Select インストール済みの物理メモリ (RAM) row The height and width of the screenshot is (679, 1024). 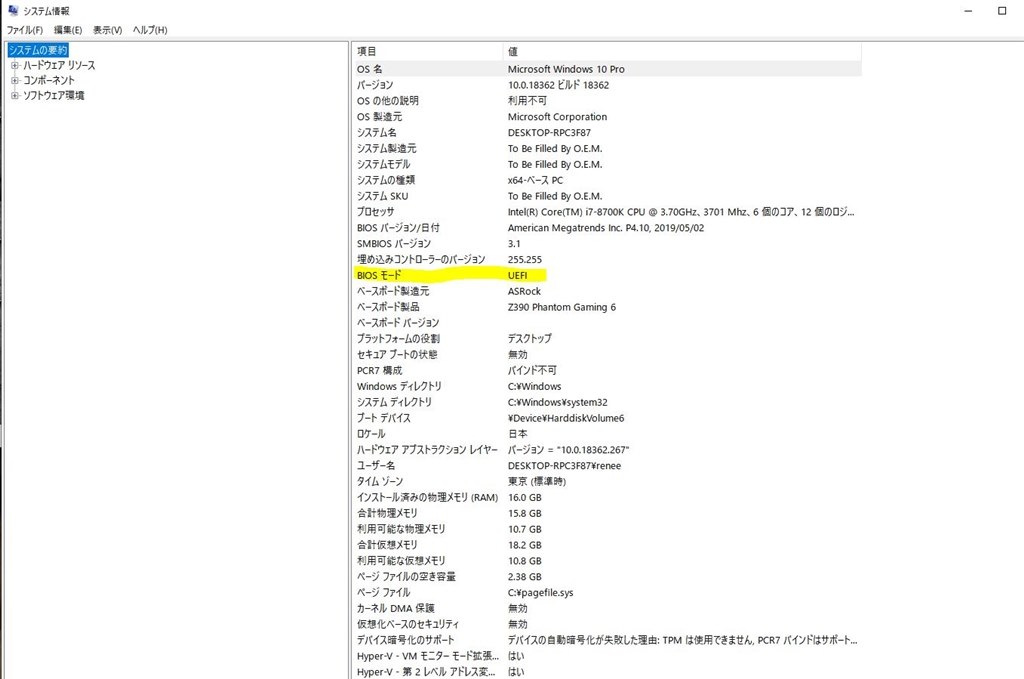coord(607,497)
